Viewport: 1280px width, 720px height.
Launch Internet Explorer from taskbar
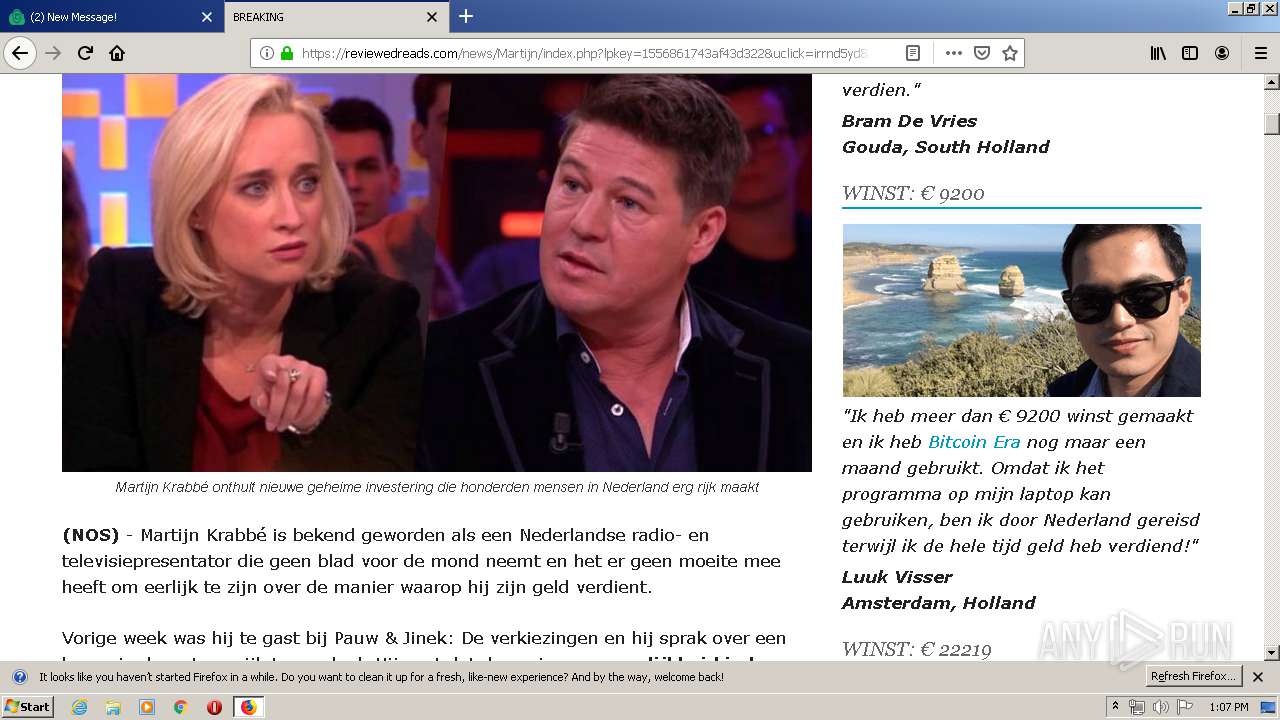pos(79,707)
